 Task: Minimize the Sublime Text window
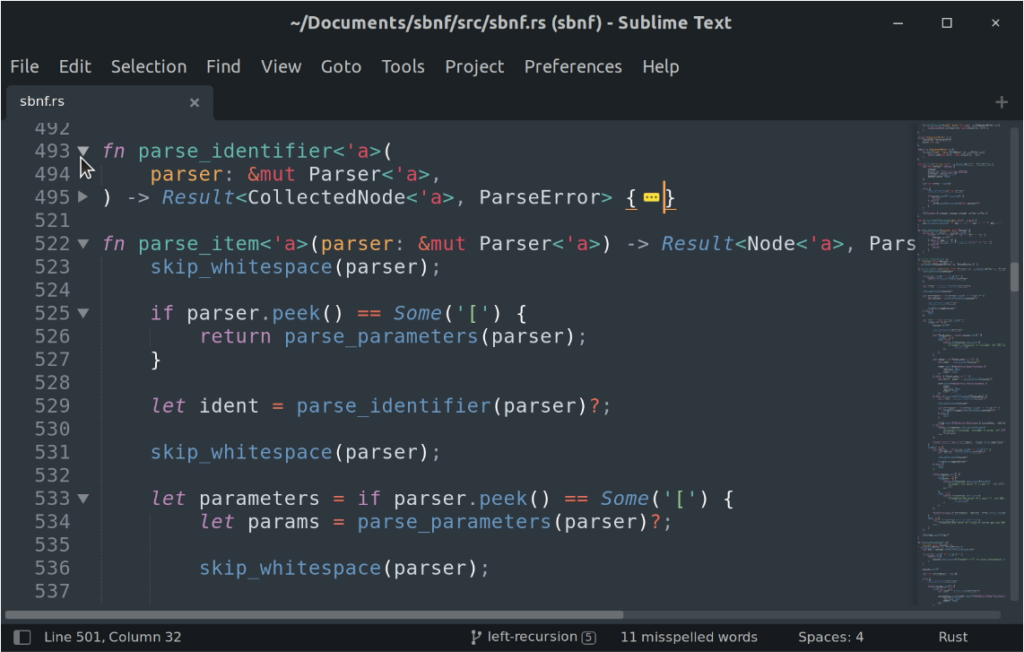pyautogui.click(x=898, y=23)
